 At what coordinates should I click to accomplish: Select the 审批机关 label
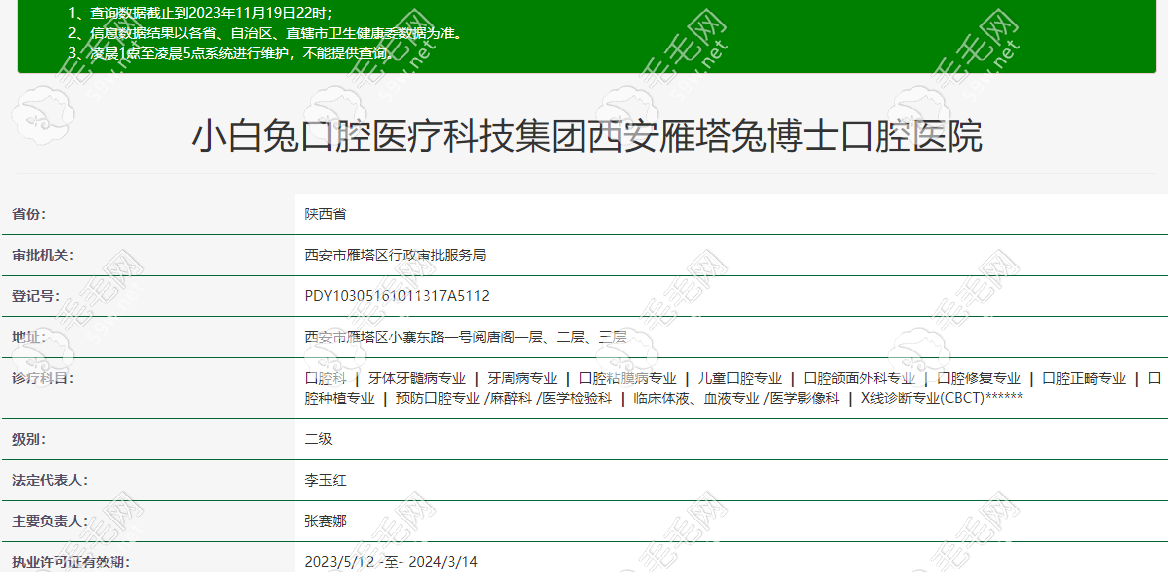(x=43, y=255)
